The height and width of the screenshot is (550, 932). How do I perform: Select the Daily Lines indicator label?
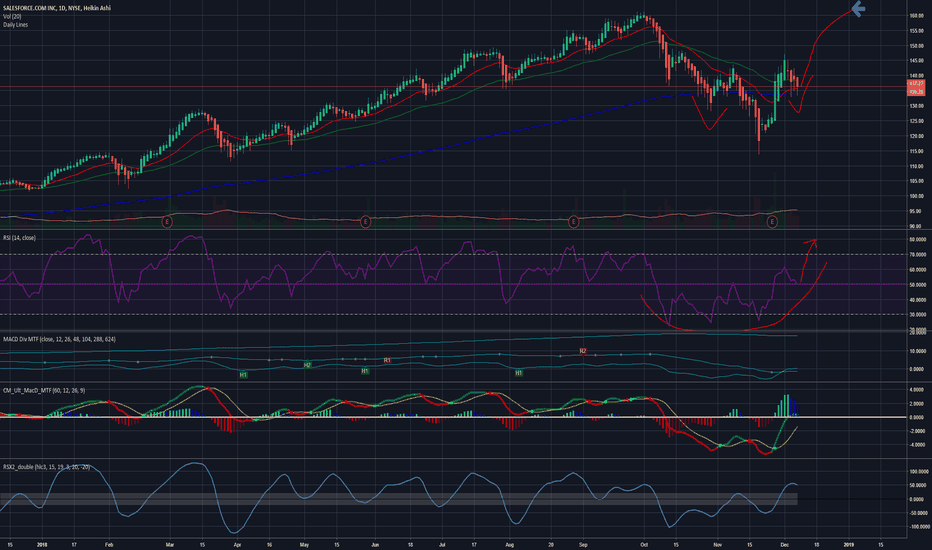[15, 24]
